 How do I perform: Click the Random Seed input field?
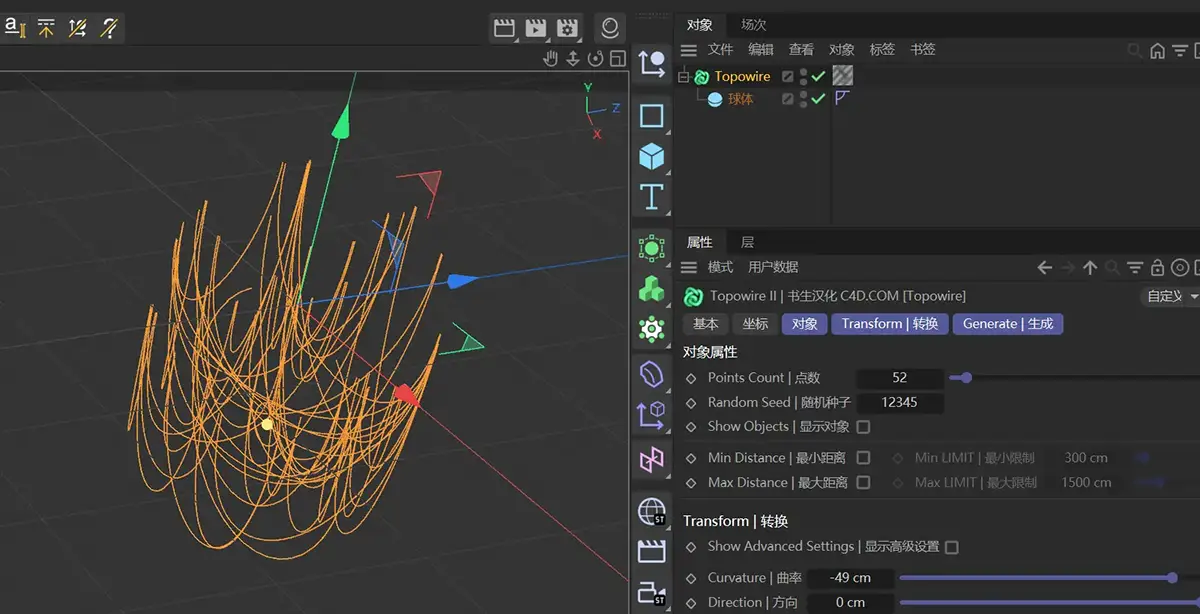(x=899, y=403)
